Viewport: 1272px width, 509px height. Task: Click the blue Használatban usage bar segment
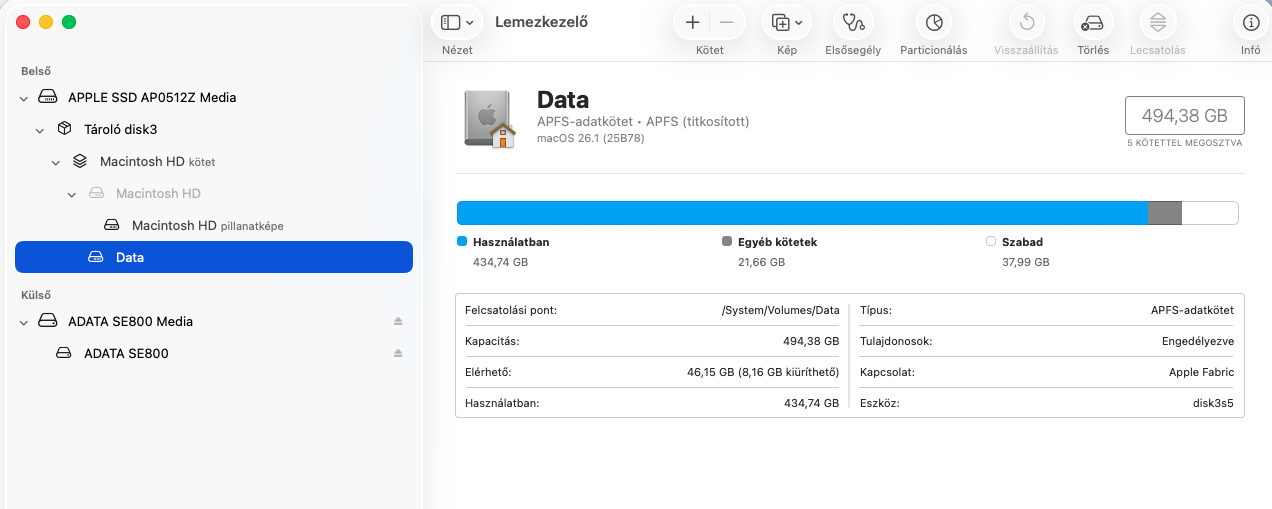point(802,213)
